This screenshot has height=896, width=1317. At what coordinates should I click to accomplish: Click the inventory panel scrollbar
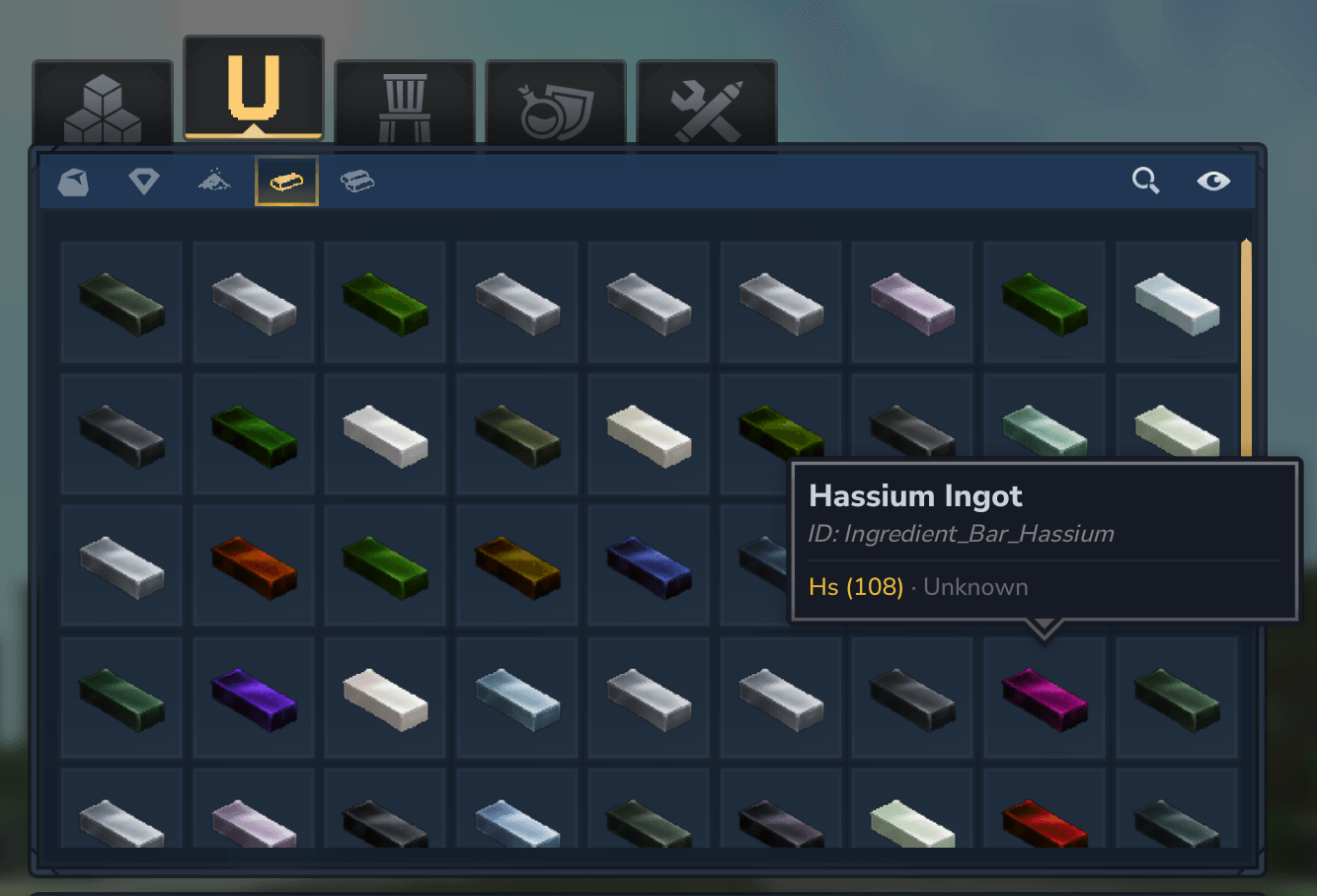point(1246,347)
